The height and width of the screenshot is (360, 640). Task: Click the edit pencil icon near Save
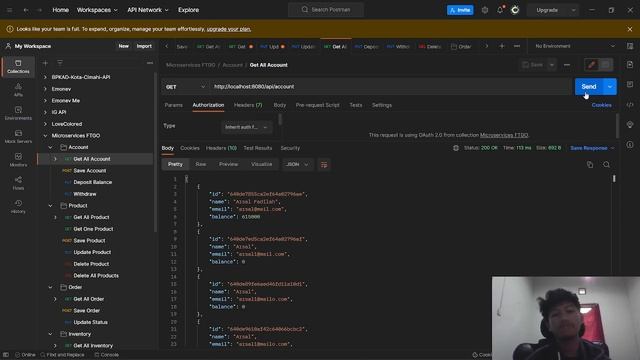[591, 64]
